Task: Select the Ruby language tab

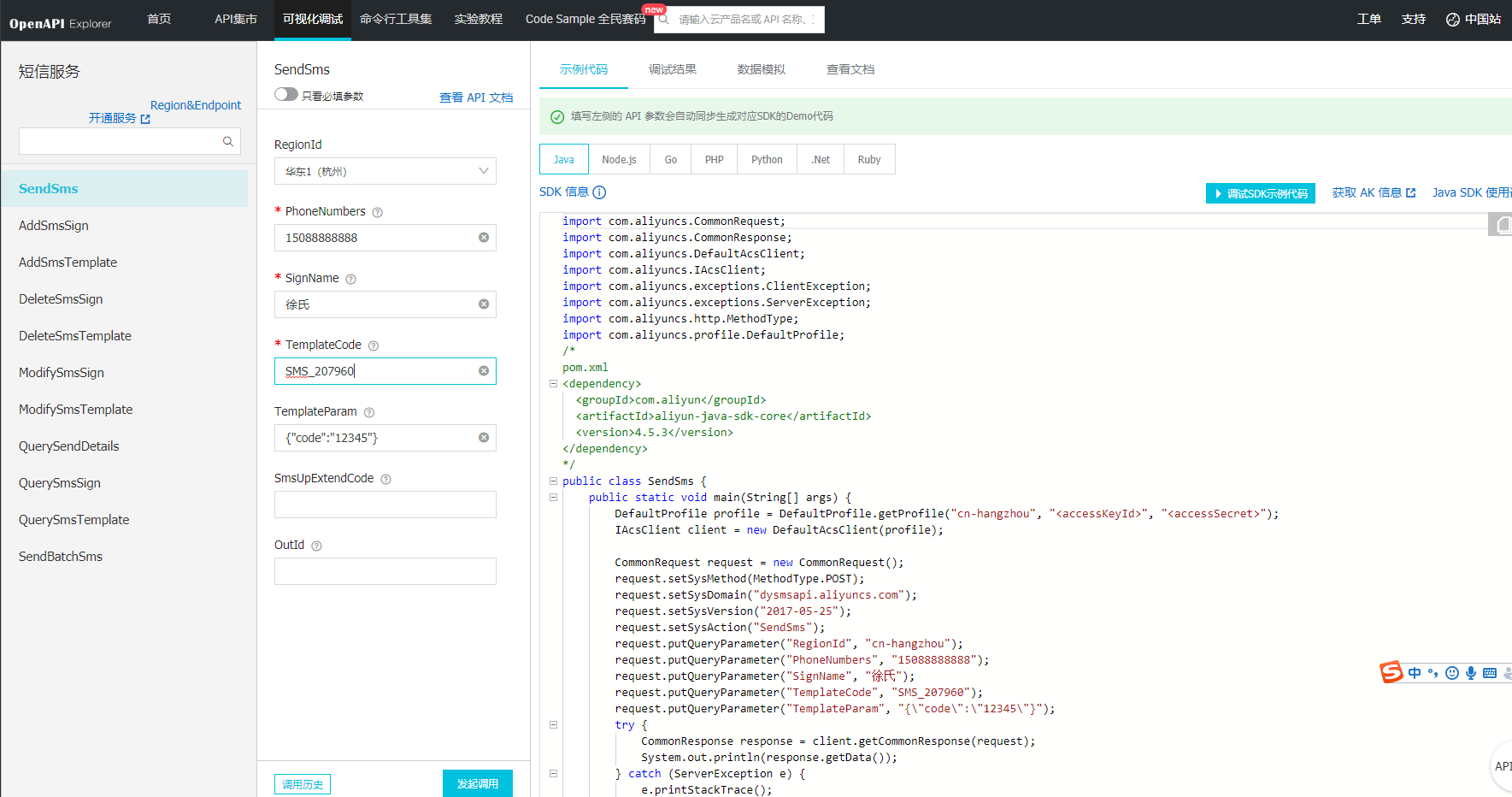Action: click(869, 160)
